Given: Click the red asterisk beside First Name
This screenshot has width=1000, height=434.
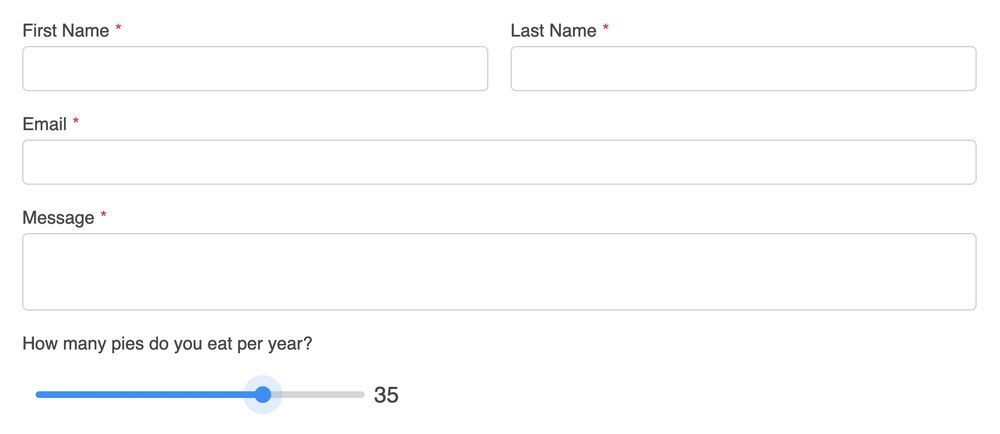Looking at the screenshot, I should 118,28.
